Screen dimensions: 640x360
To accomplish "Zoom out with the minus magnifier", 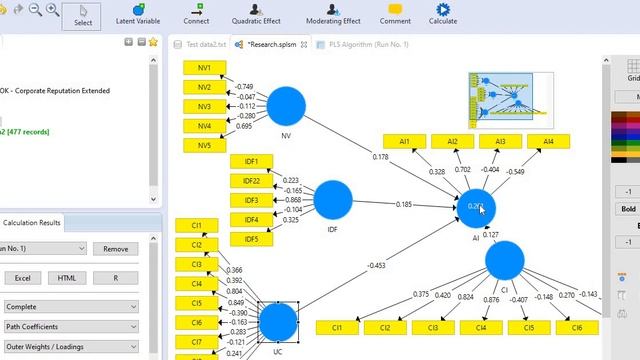I will coord(36,9).
